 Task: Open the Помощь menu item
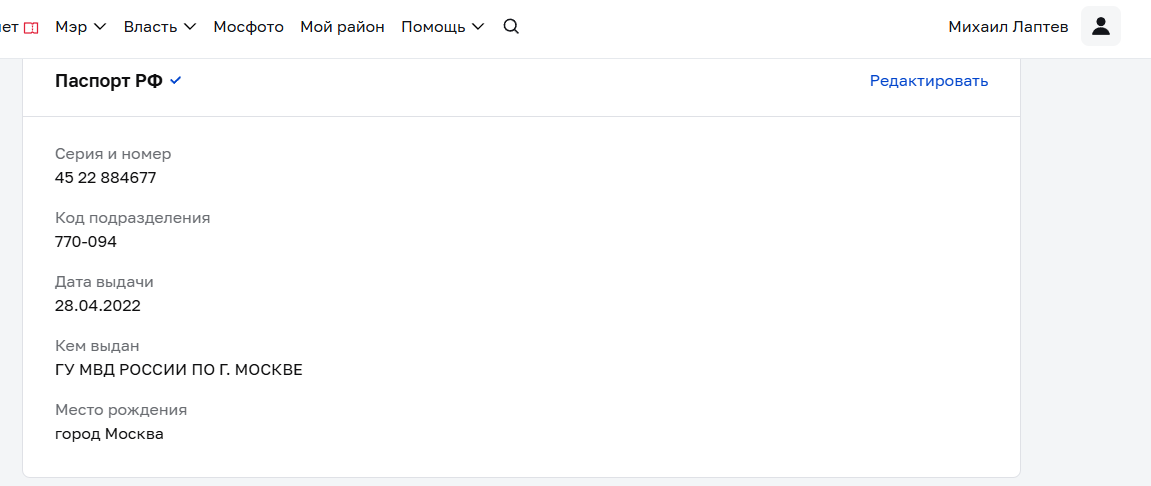pos(433,27)
